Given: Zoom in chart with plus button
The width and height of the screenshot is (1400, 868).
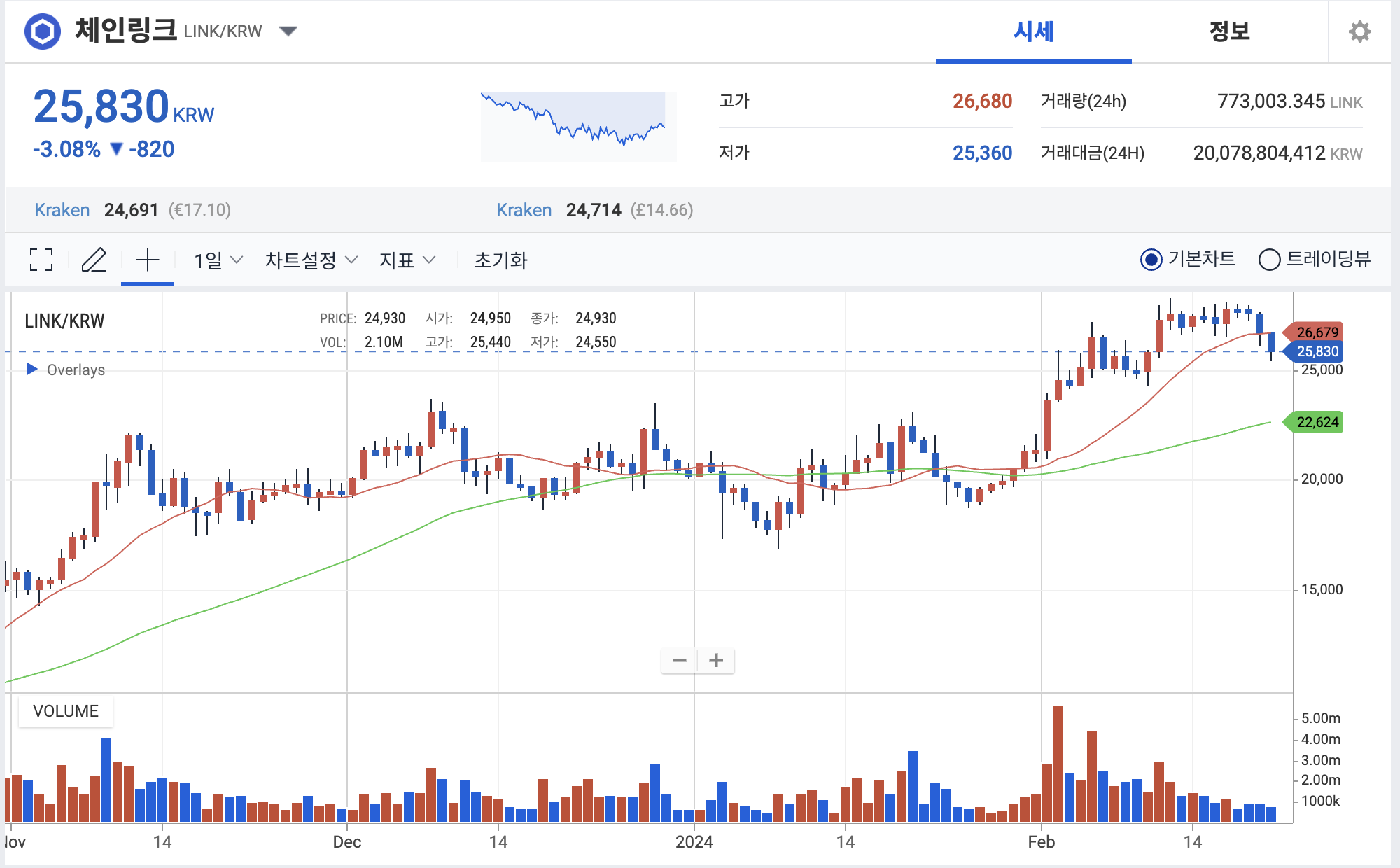Looking at the screenshot, I should (x=716, y=660).
